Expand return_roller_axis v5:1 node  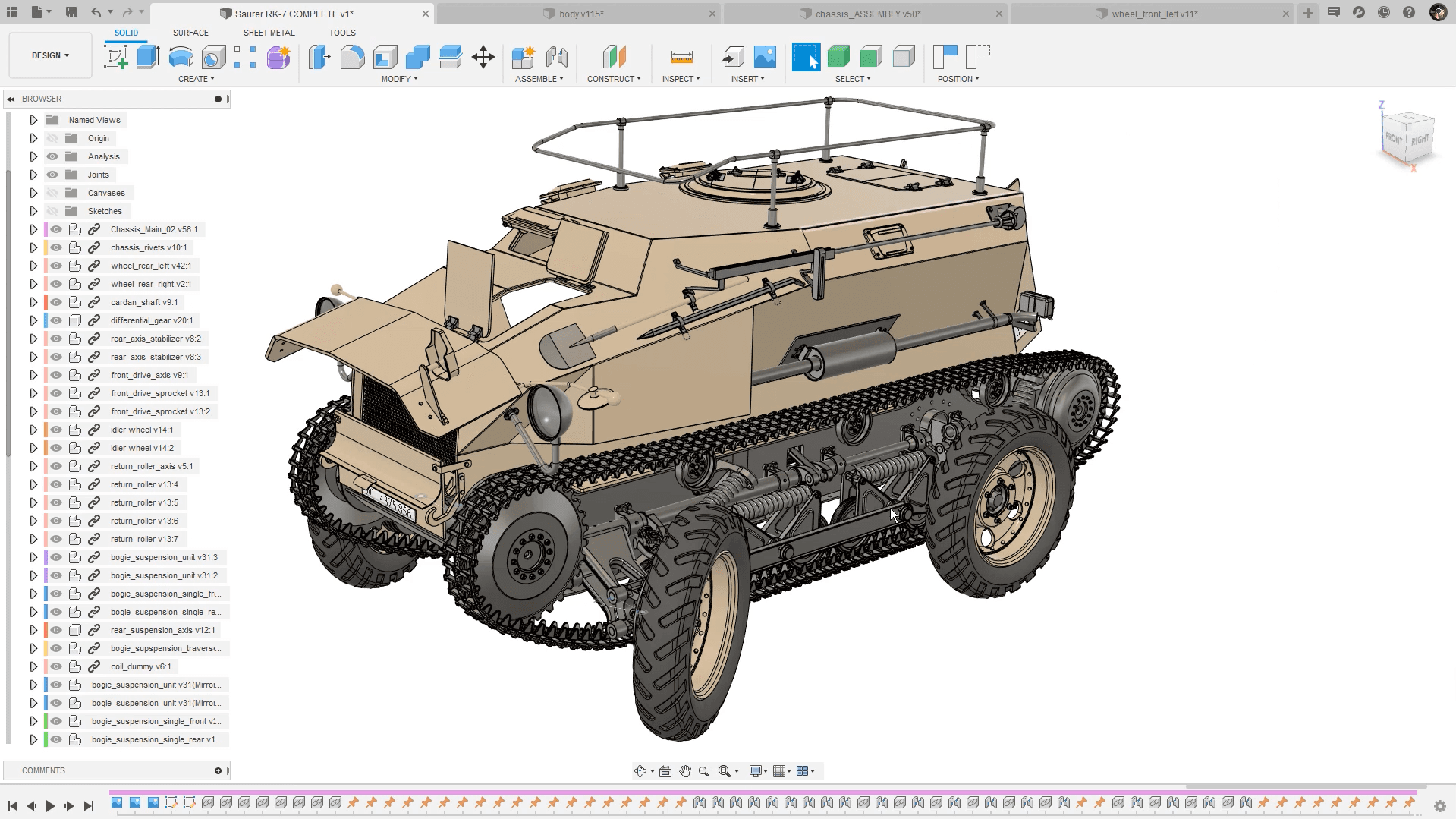coord(33,466)
